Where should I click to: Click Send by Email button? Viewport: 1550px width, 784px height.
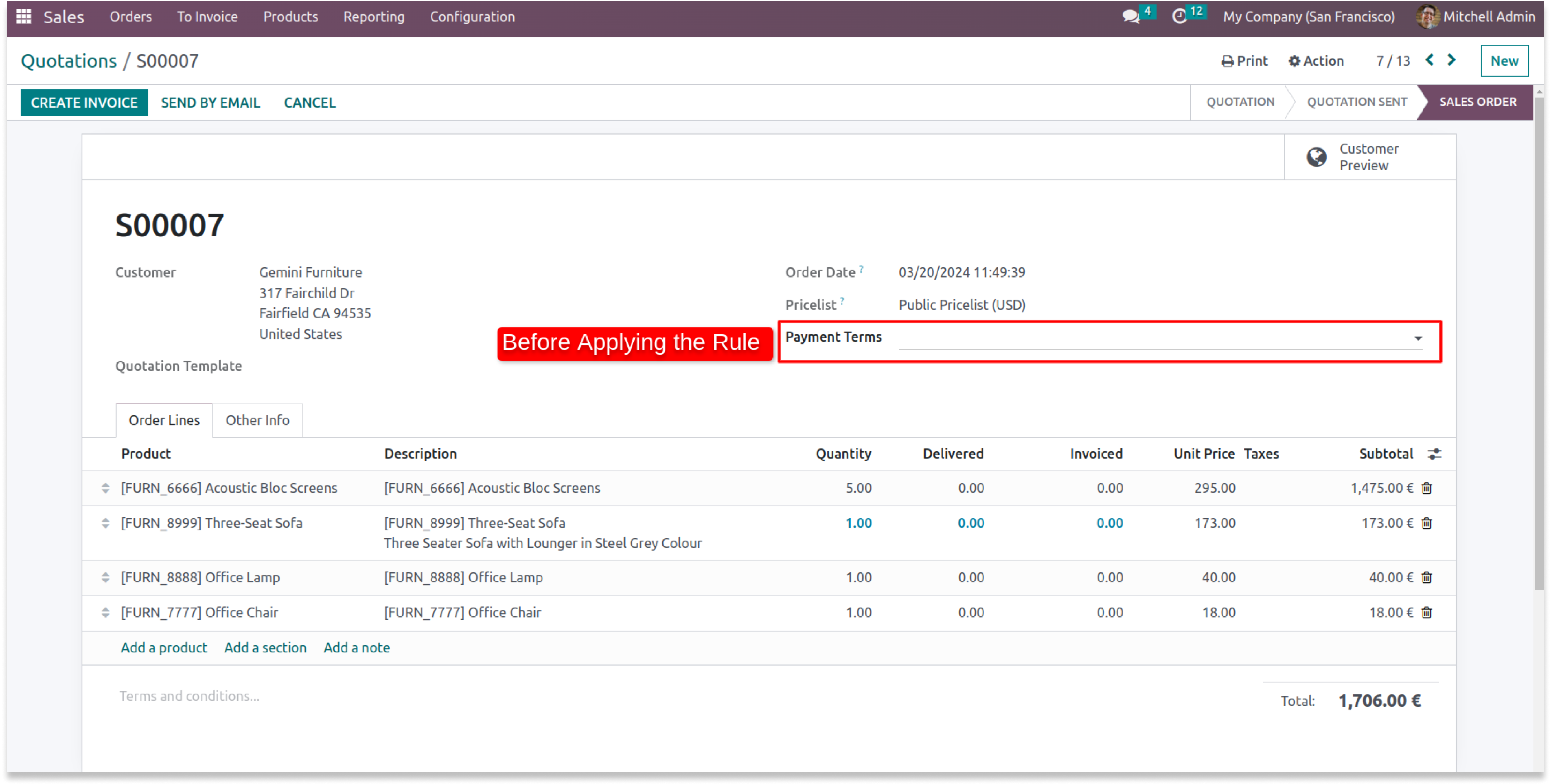coord(211,102)
